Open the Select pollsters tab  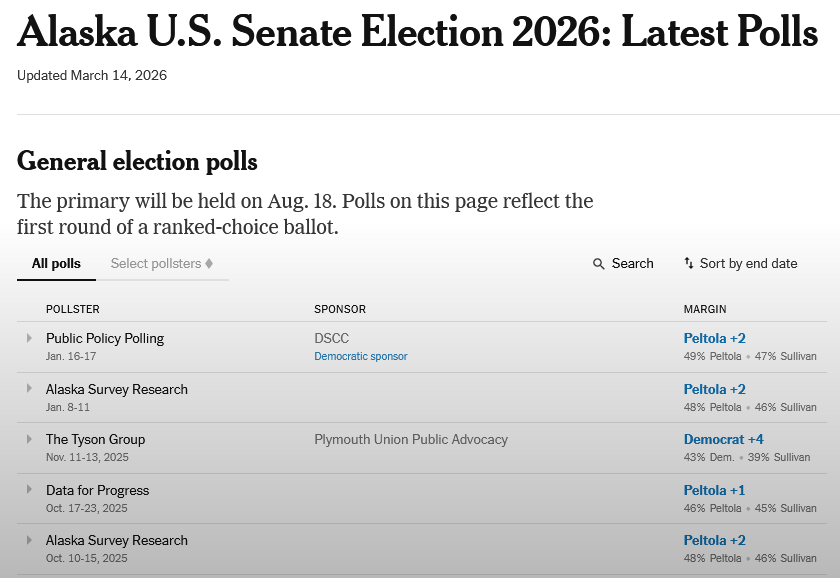click(x=155, y=264)
